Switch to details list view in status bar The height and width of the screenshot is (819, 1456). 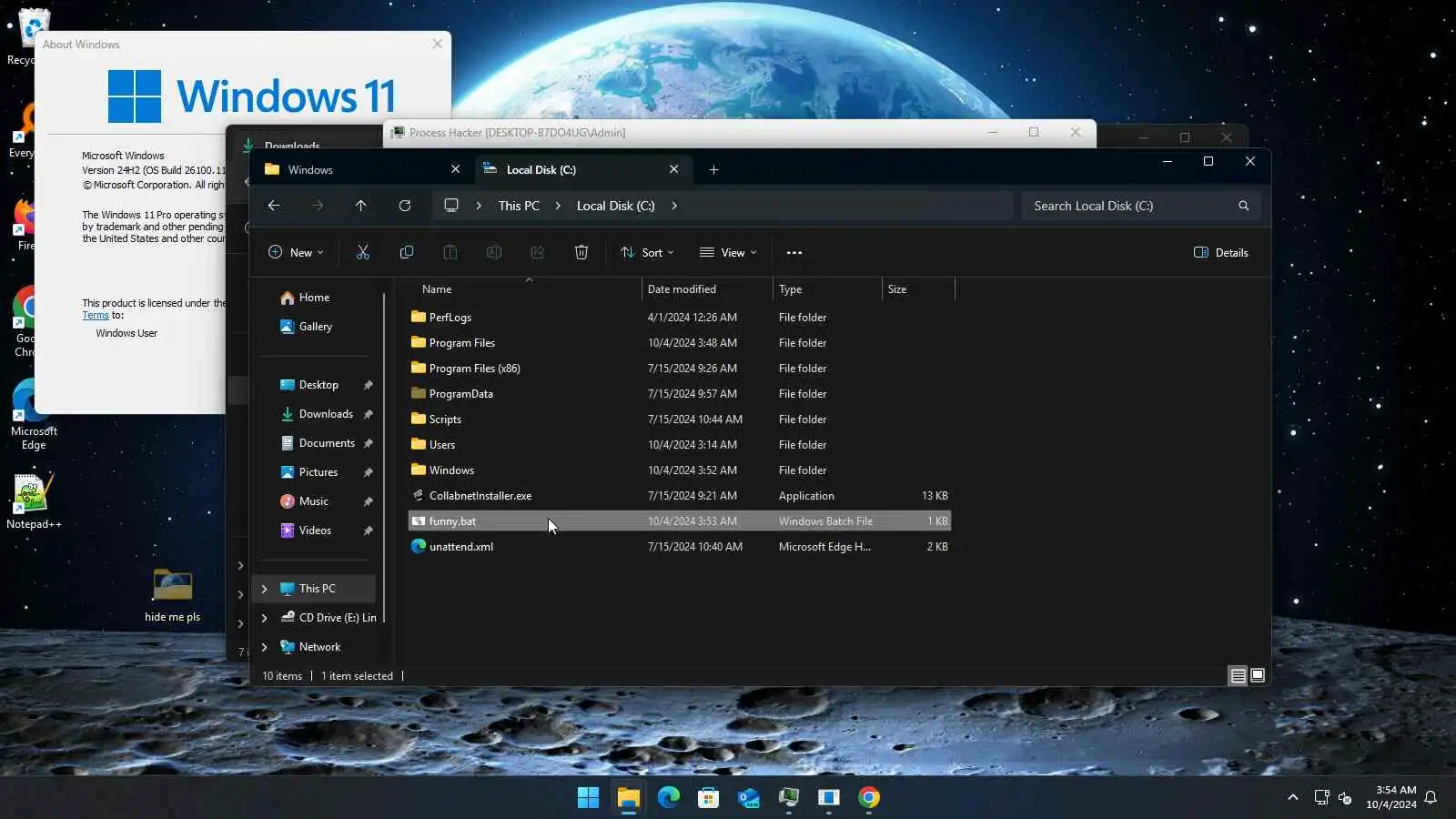pos(1238,676)
